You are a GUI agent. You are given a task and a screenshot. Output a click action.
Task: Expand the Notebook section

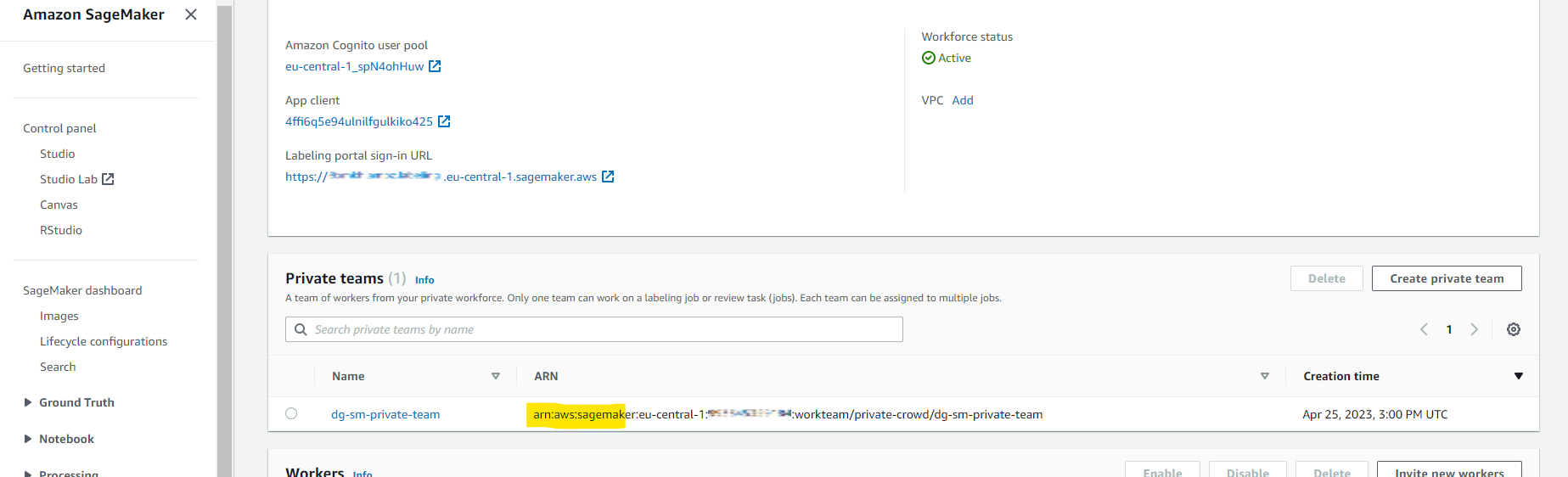click(x=28, y=439)
